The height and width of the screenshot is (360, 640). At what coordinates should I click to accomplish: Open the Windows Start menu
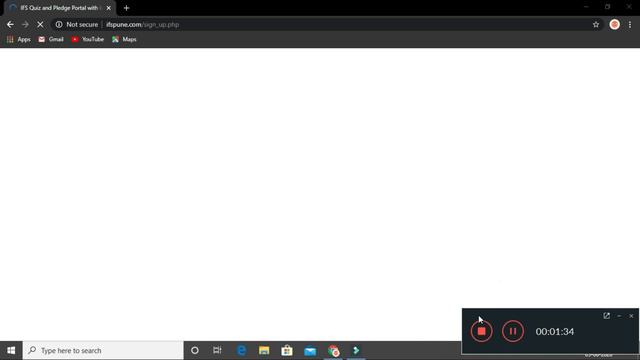click(x=11, y=350)
